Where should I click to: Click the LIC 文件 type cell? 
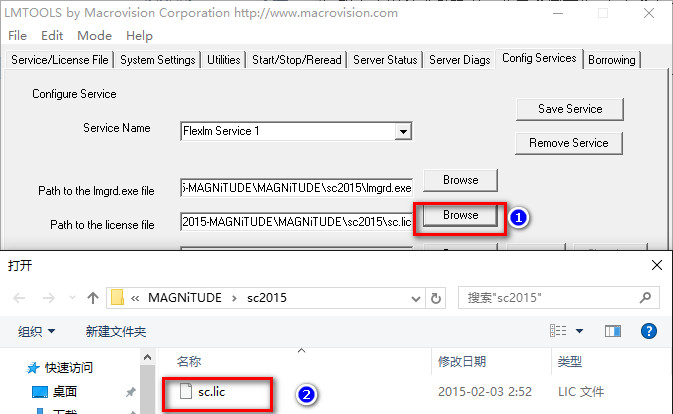581,392
